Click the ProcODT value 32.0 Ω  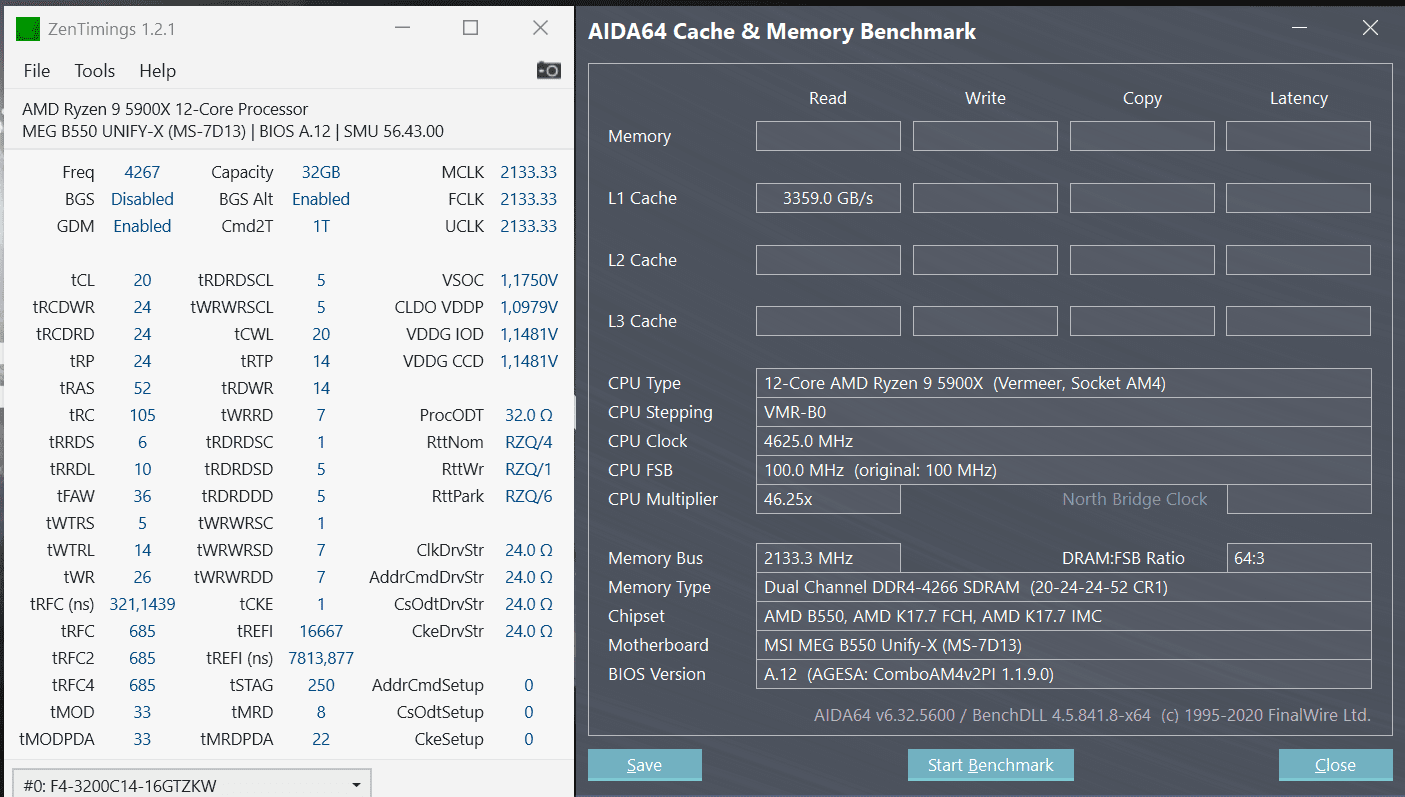pos(529,415)
